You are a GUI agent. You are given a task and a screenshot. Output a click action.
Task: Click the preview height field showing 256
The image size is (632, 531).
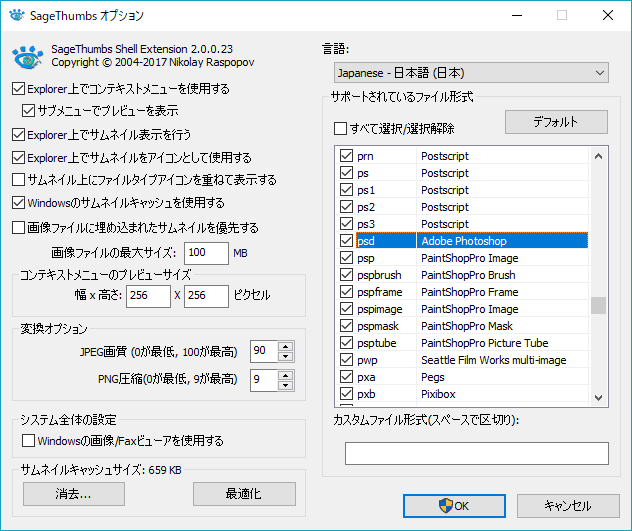click(x=206, y=296)
